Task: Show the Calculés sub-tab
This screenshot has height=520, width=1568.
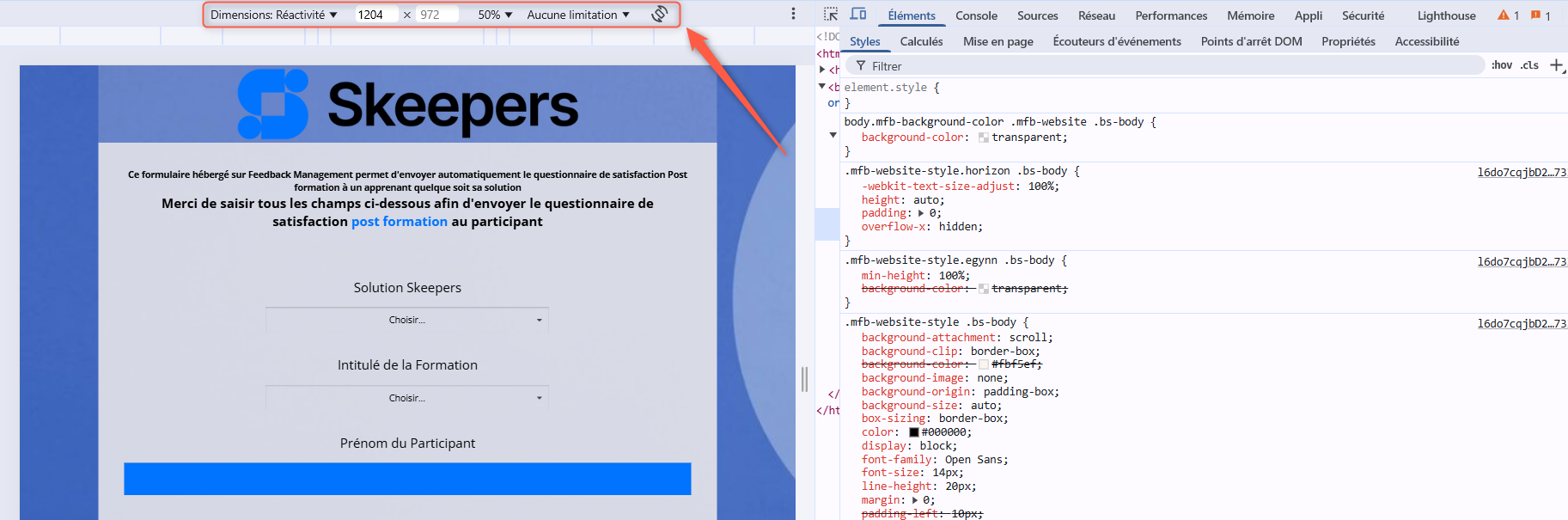Action: coord(922,41)
